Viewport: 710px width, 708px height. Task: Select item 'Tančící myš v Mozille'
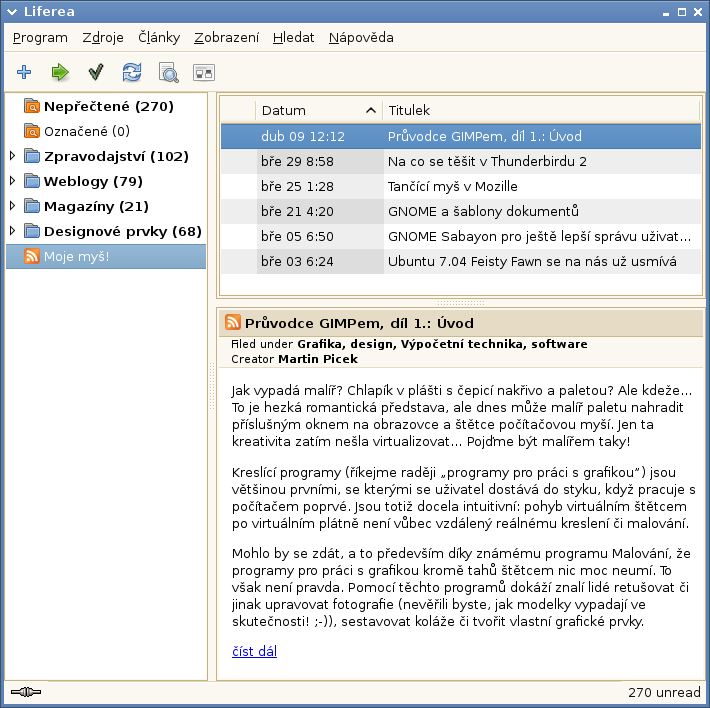click(461, 186)
